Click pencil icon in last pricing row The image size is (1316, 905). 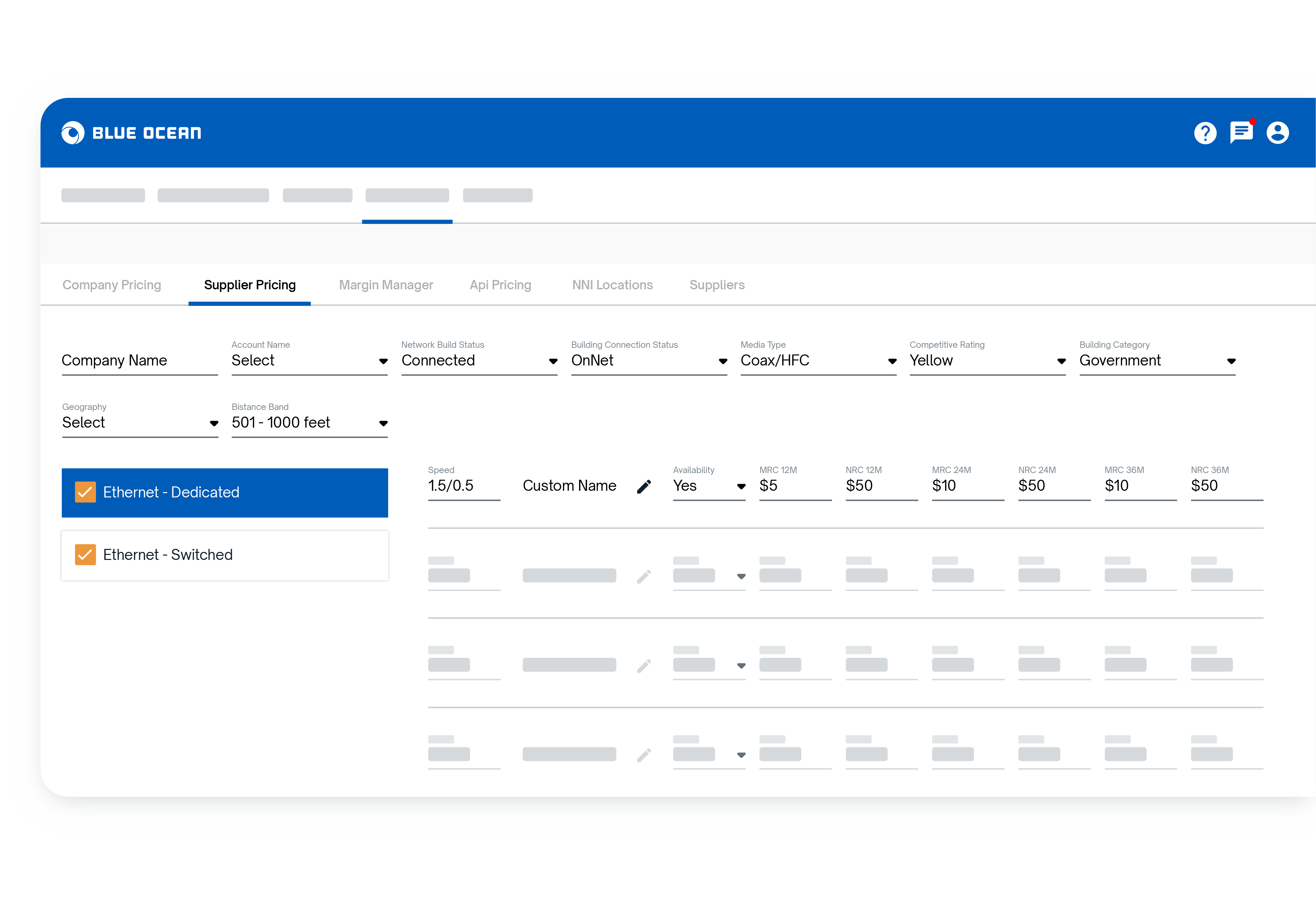pyautogui.click(x=643, y=755)
